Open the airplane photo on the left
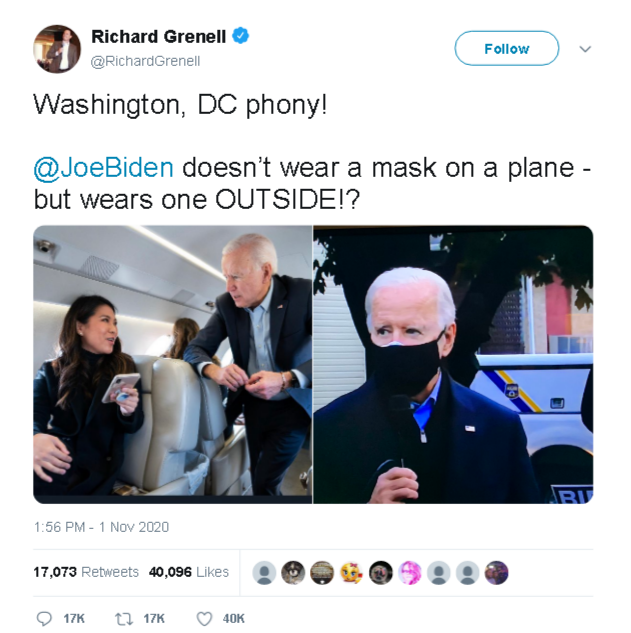The width and height of the screenshot is (631, 633). pos(172,365)
